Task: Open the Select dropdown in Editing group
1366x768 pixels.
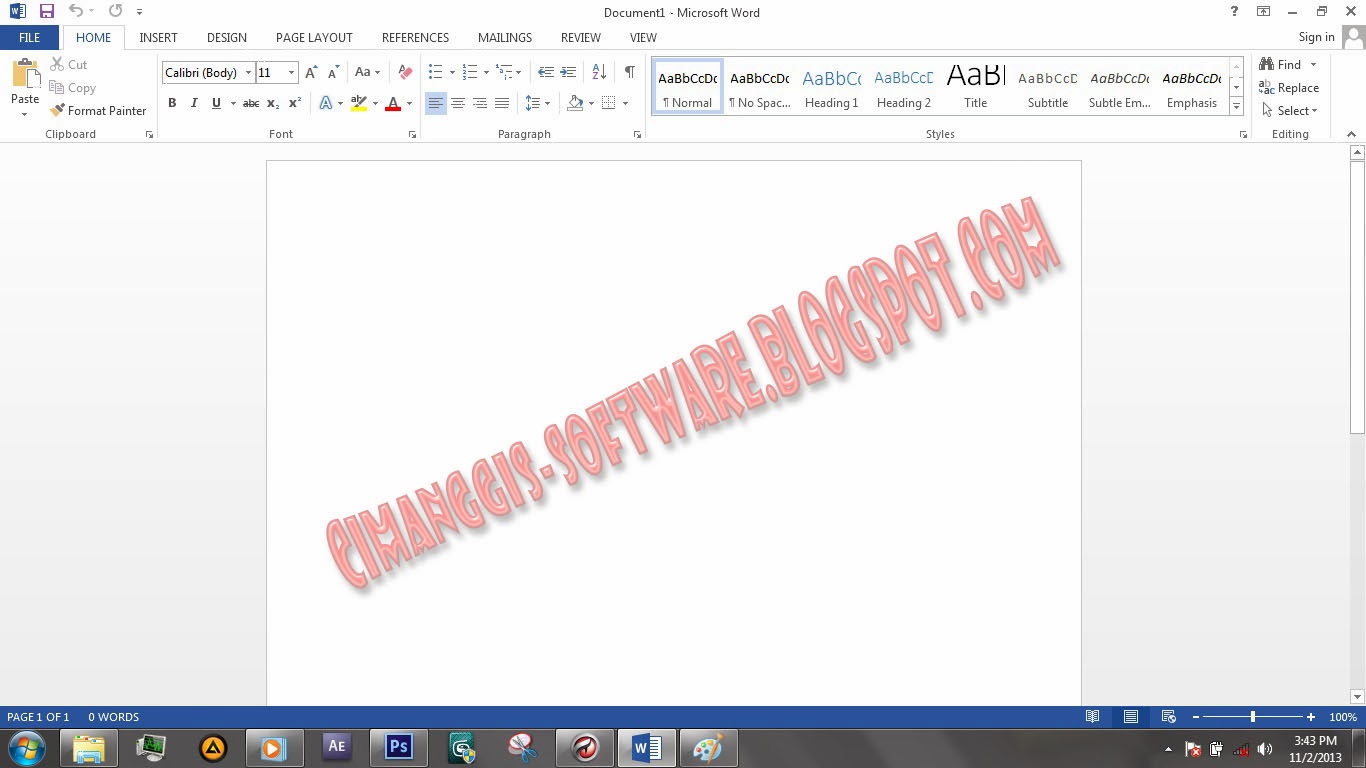Action: [1290, 111]
